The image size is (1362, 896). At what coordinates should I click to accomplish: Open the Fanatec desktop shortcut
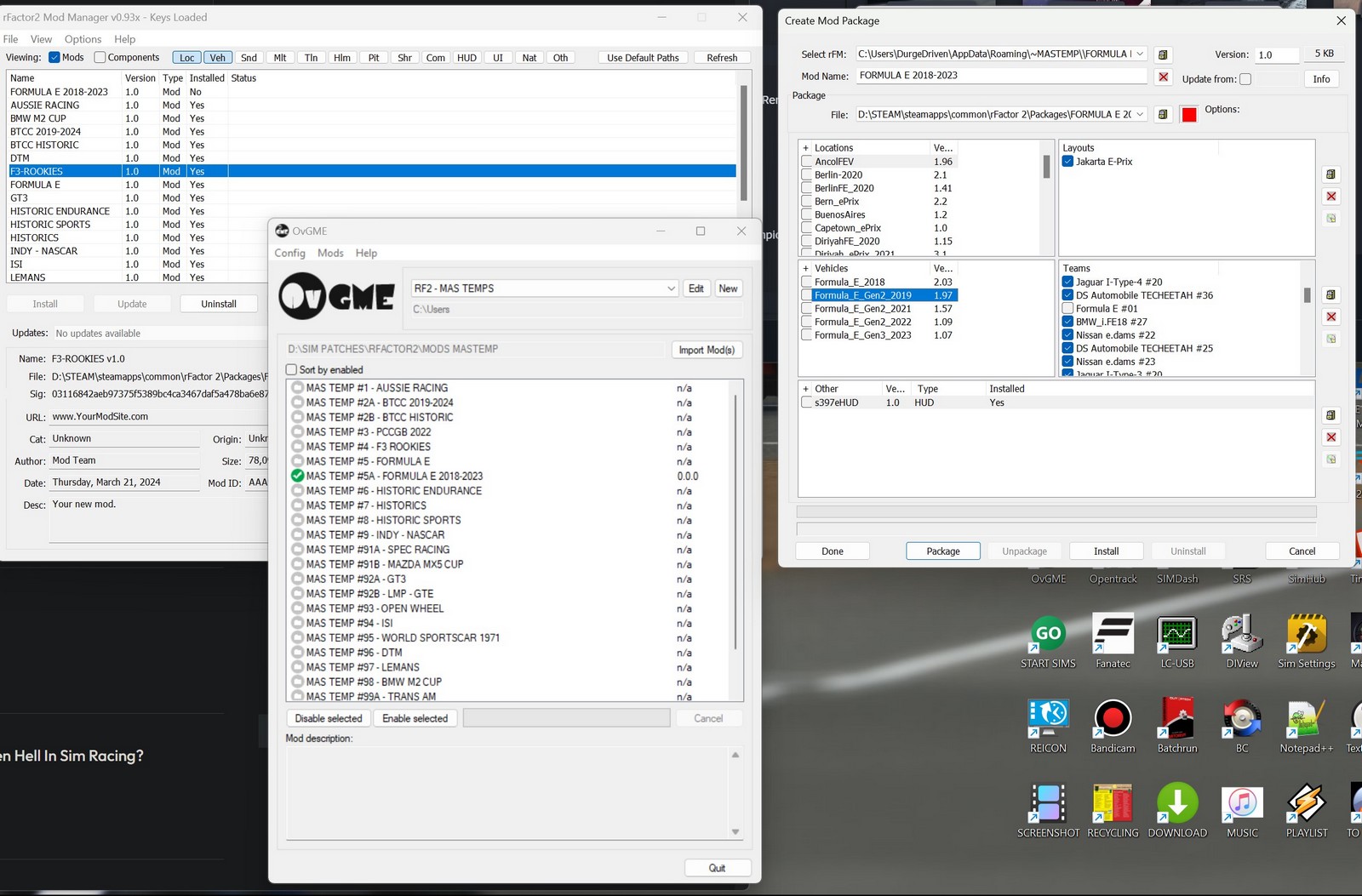coord(1113,641)
